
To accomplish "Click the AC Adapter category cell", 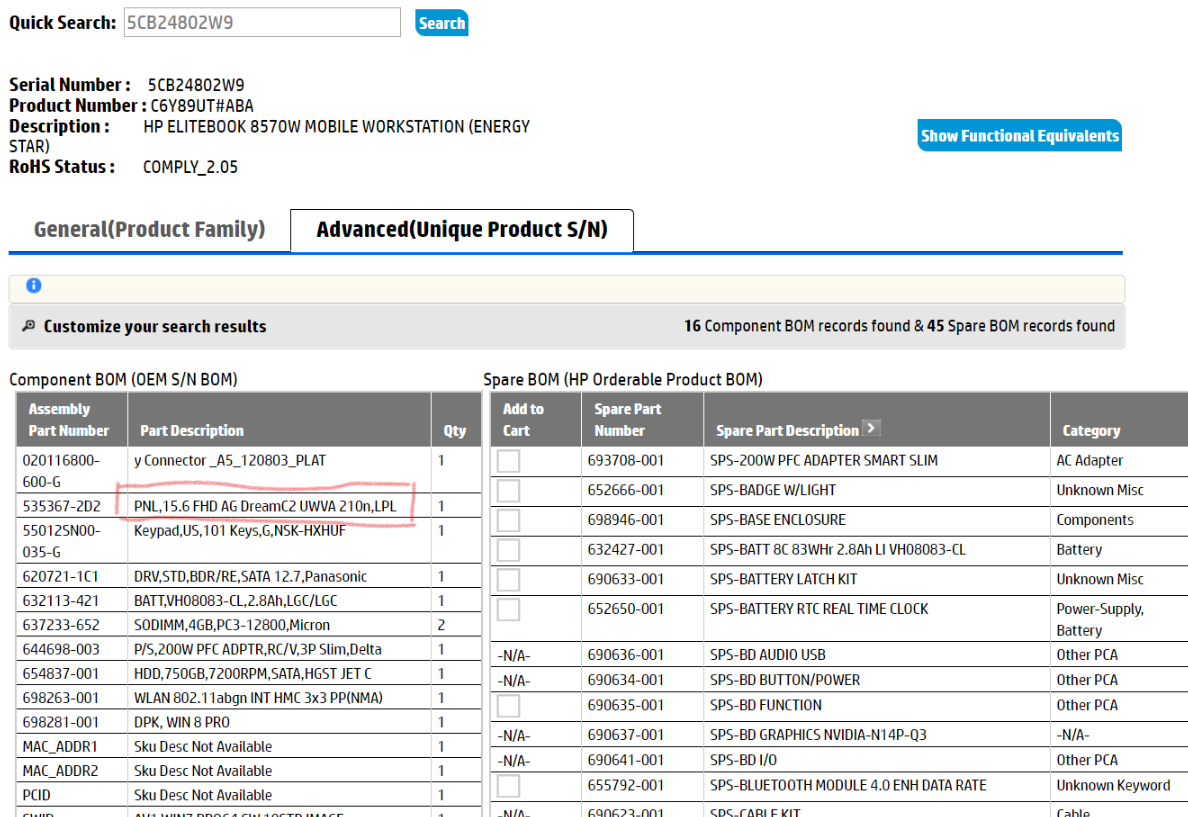I will point(1090,461).
